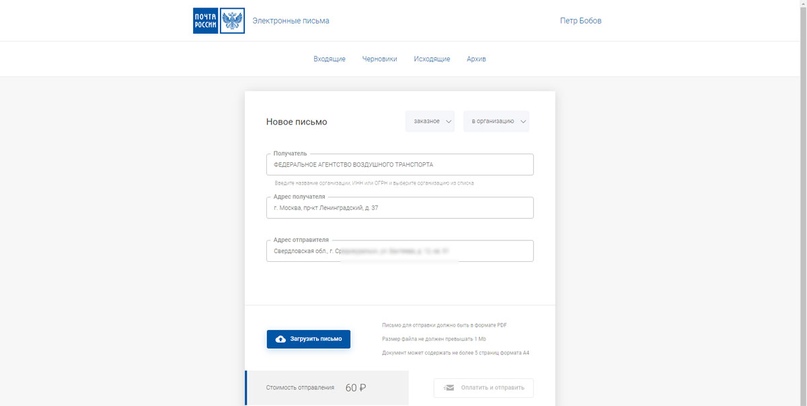
Task: Focus the Получатель input field
Action: (400, 164)
